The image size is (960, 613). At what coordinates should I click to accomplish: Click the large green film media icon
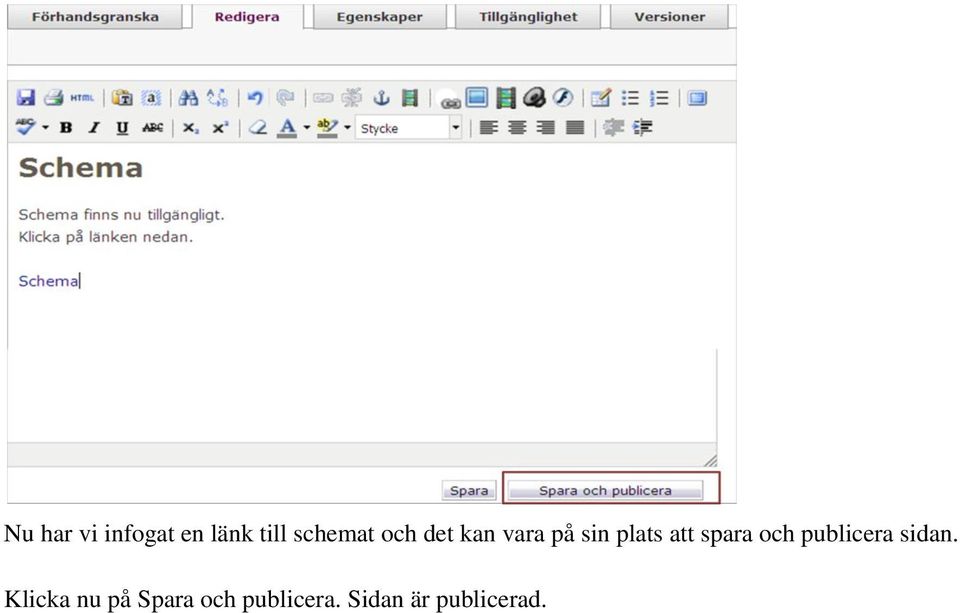point(506,98)
